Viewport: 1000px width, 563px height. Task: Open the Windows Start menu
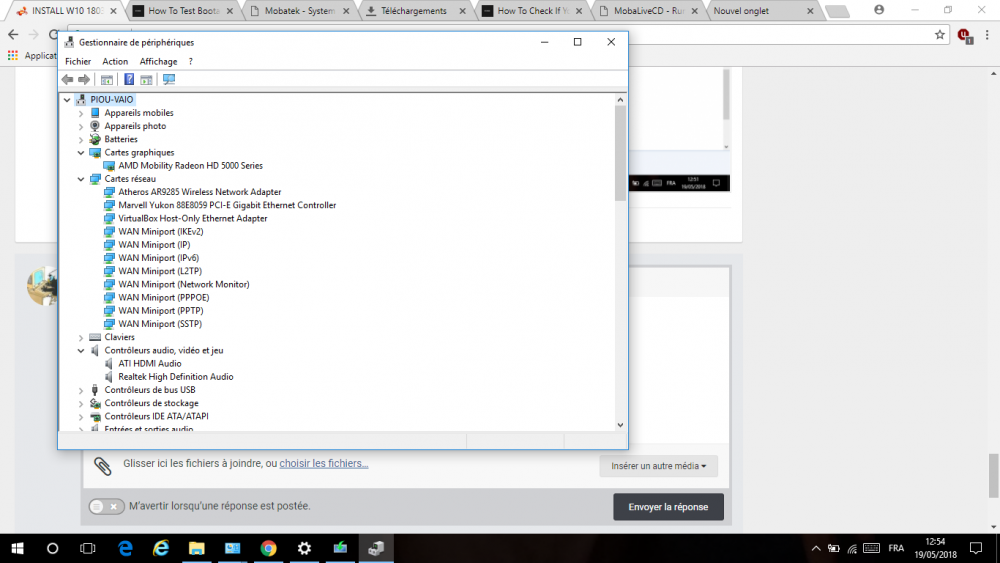(17, 548)
